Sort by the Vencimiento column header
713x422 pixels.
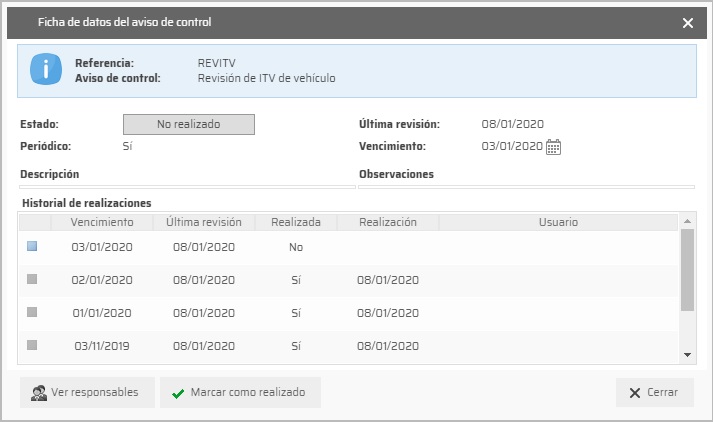[102, 222]
